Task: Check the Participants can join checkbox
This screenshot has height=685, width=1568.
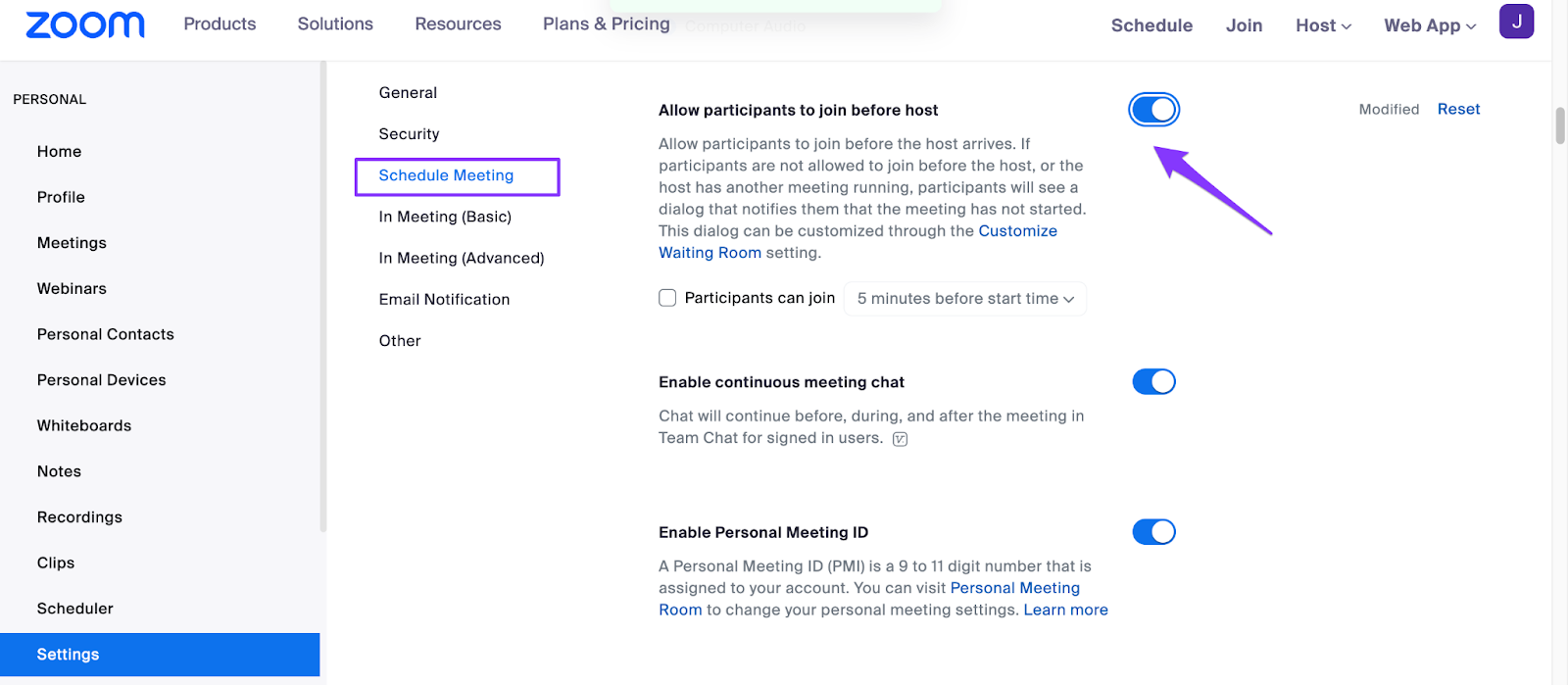Action: pos(667,298)
